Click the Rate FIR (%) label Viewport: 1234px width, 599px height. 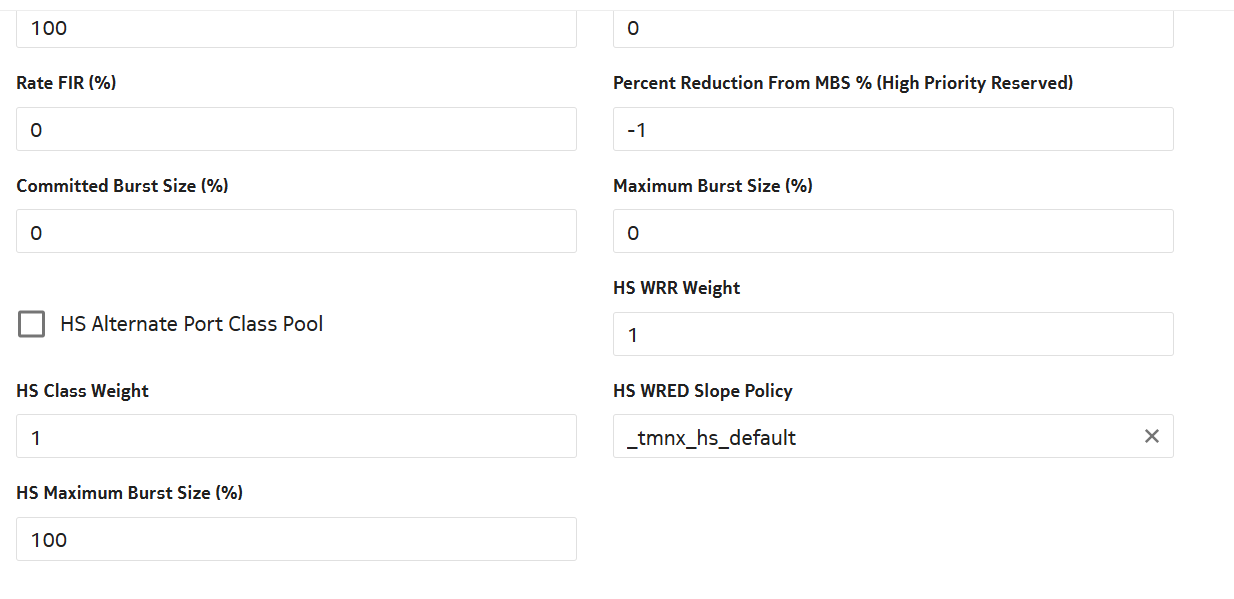(66, 83)
